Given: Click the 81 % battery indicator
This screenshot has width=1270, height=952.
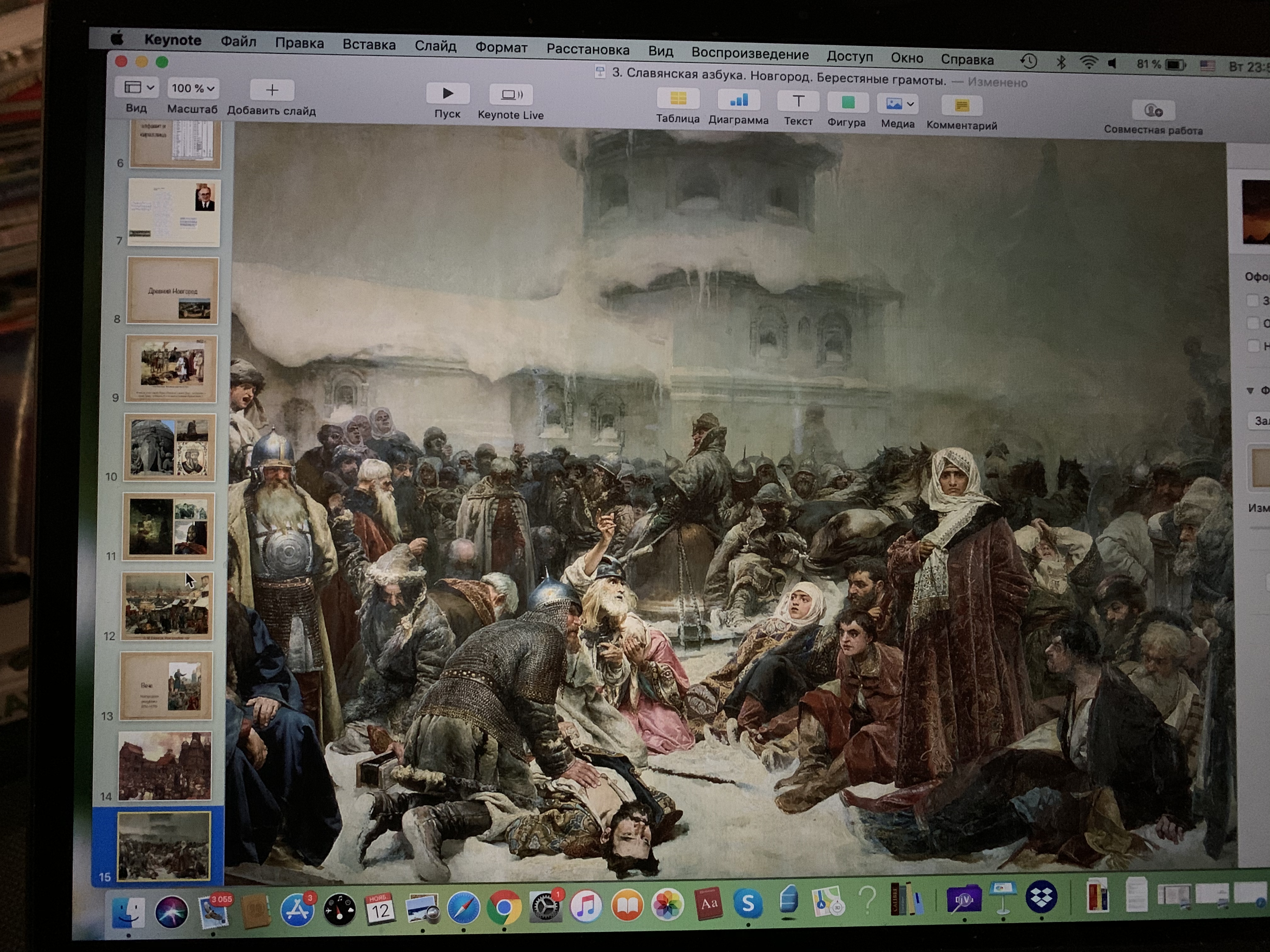Looking at the screenshot, I should (x=1161, y=64).
